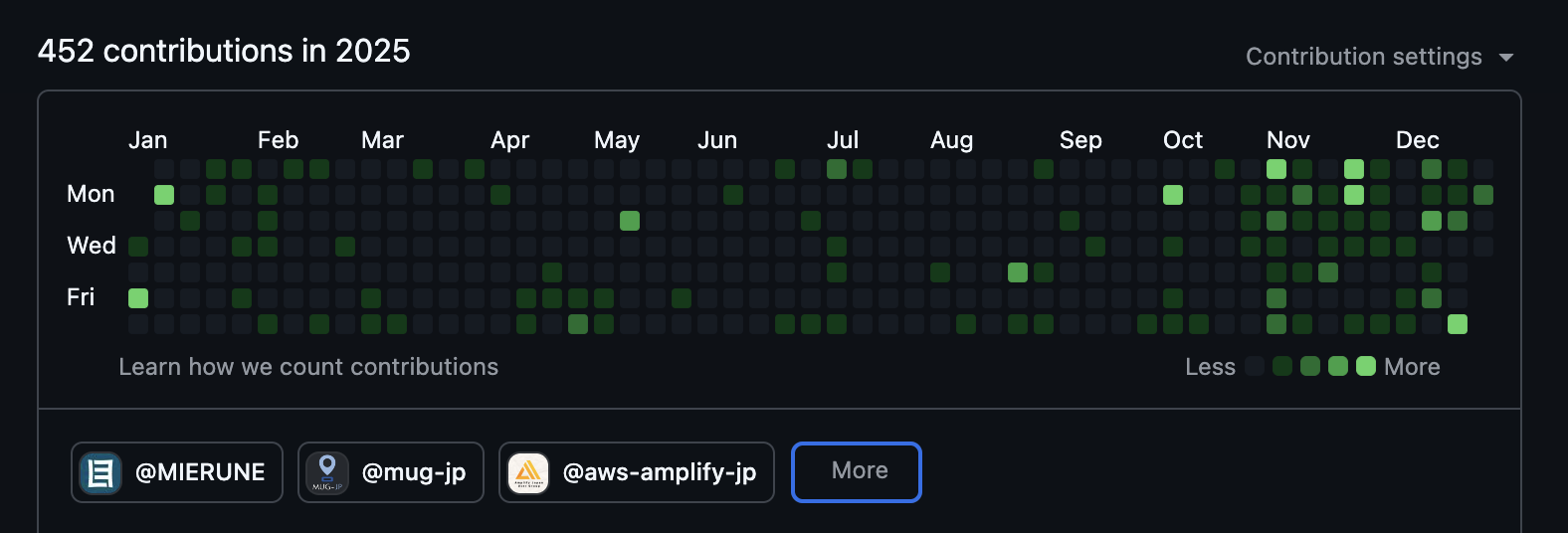This screenshot has height=533, width=1568.
Task: Click the bright Monday cell under Oct label
Action: pos(1173,194)
